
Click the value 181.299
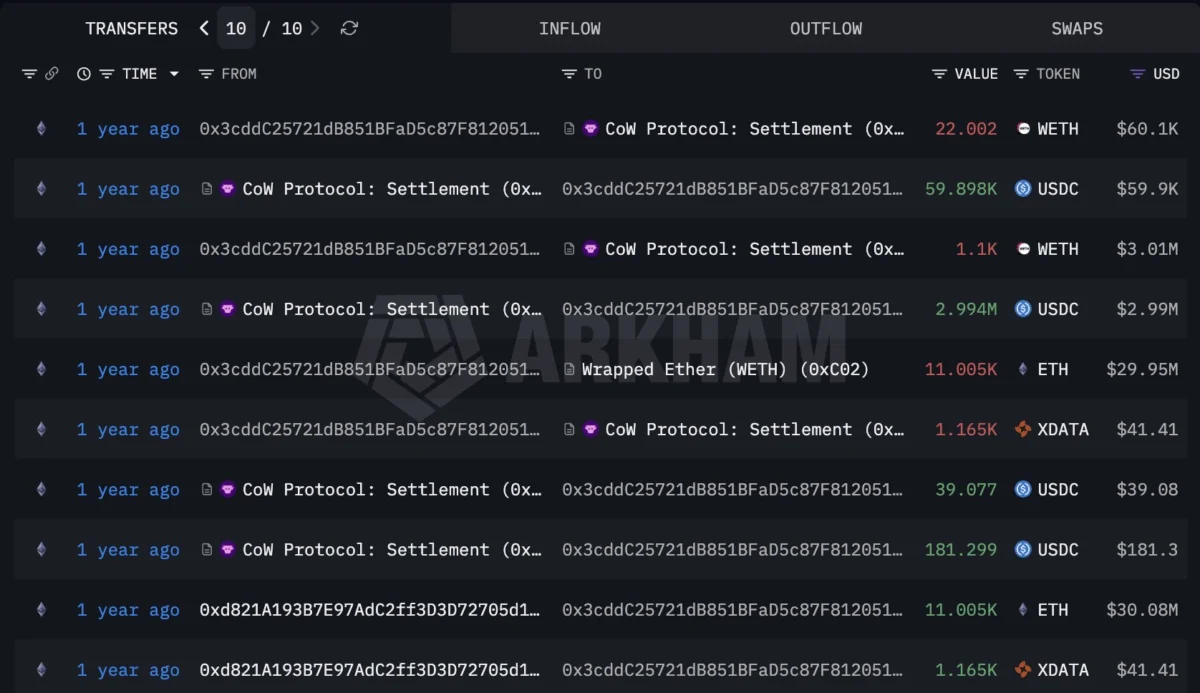click(x=961, y=549)
